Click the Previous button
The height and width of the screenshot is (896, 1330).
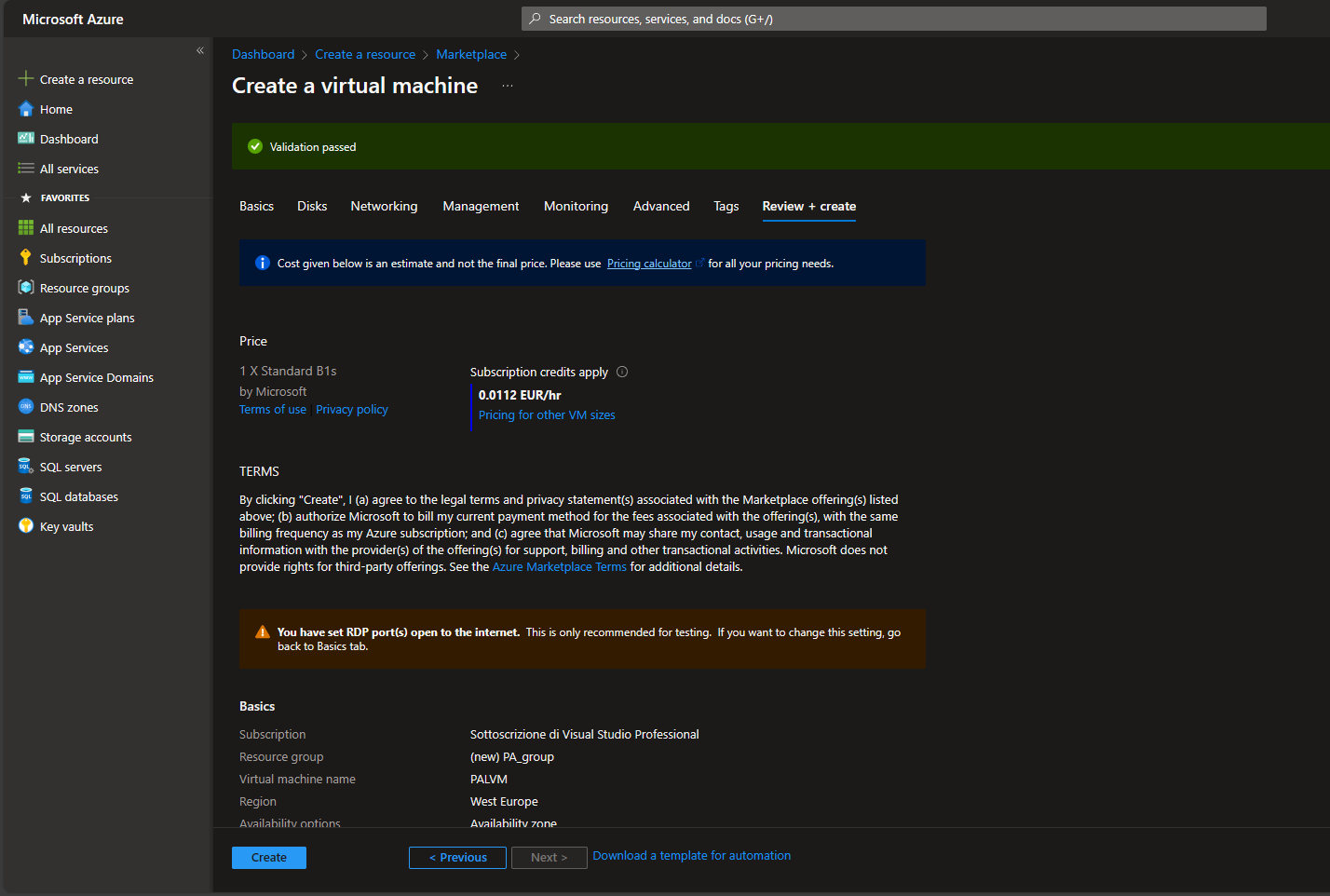[x=457, y=858]
